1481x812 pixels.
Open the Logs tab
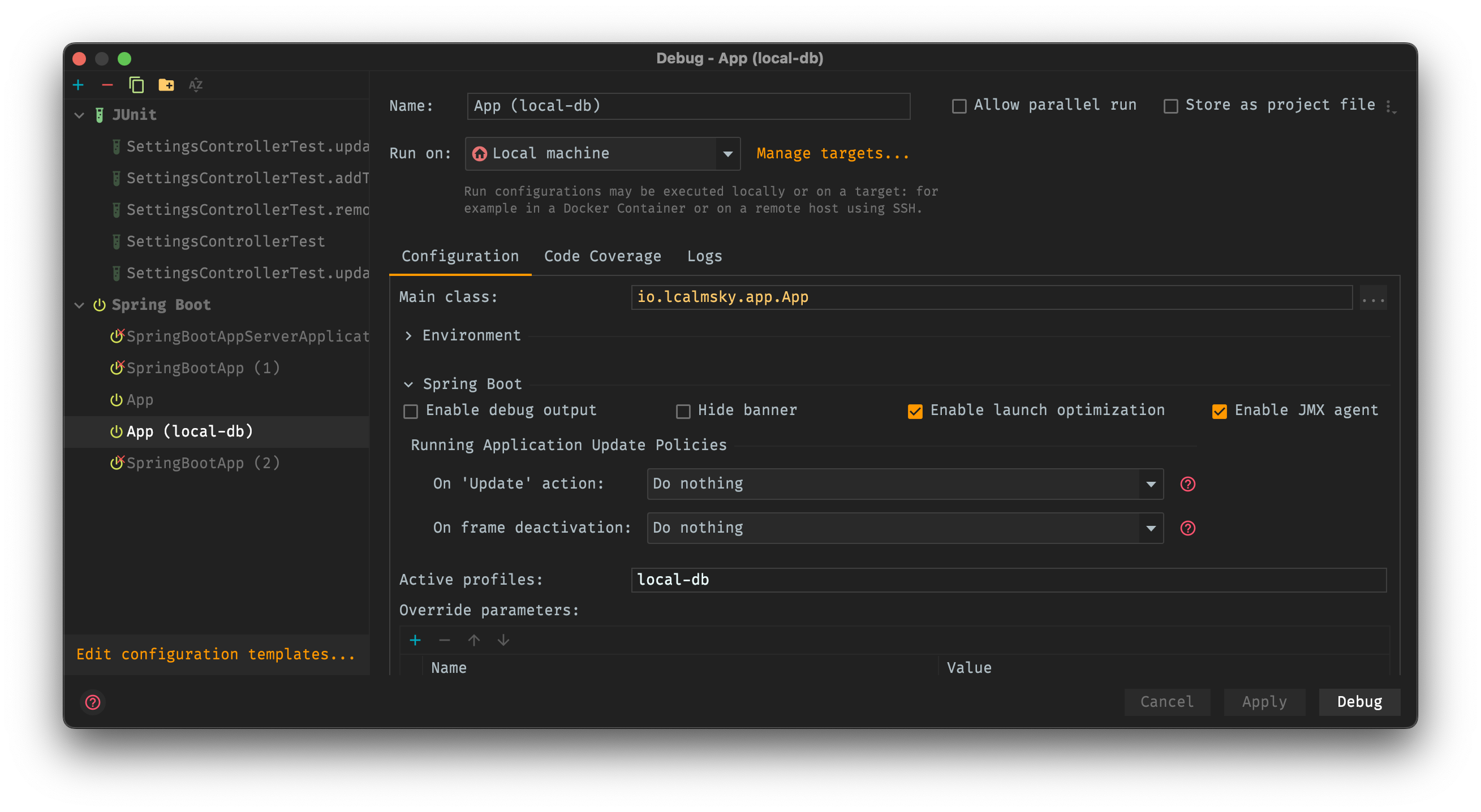point(704,256)
